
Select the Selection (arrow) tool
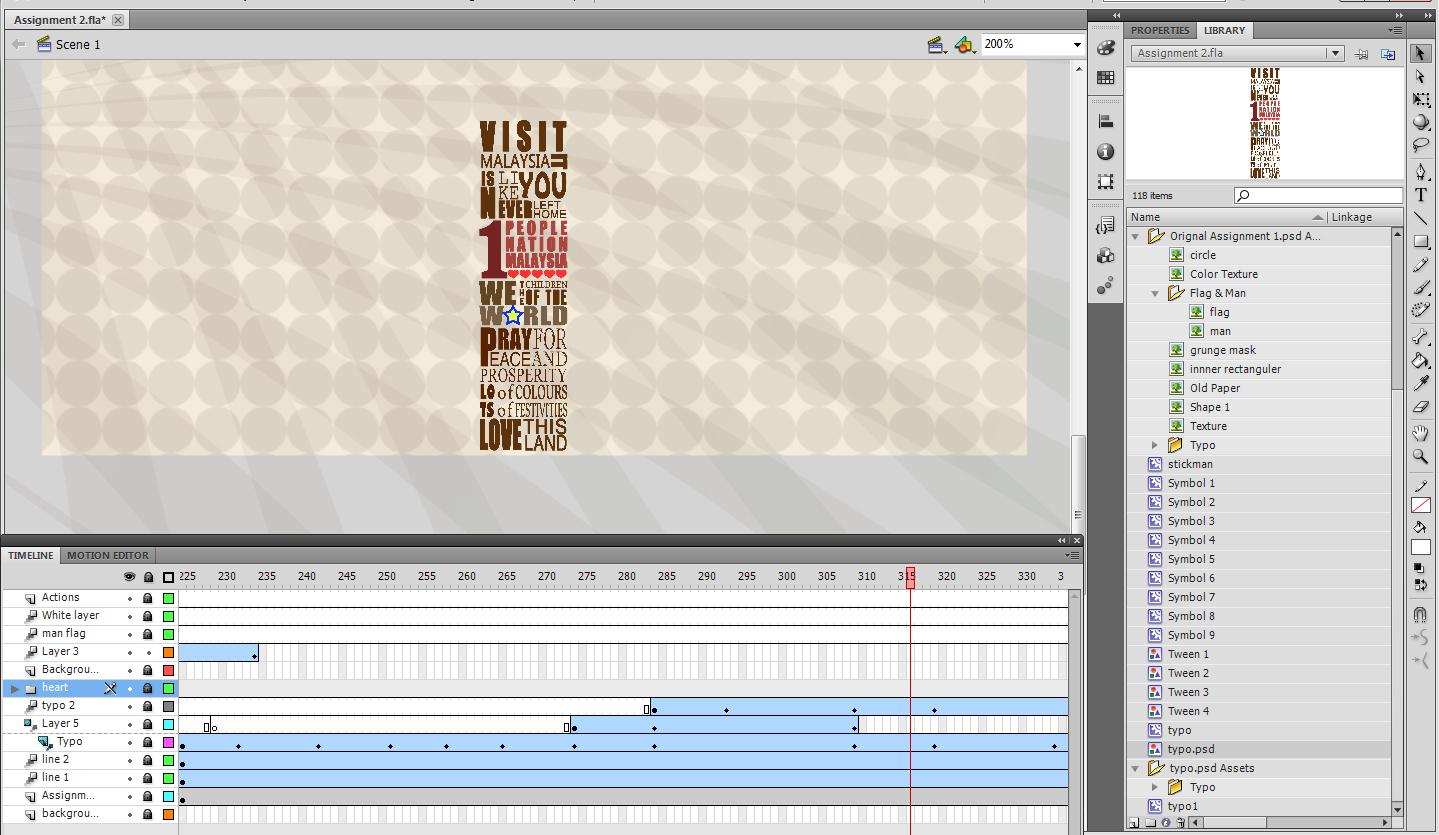click(x=1420, y=53)
